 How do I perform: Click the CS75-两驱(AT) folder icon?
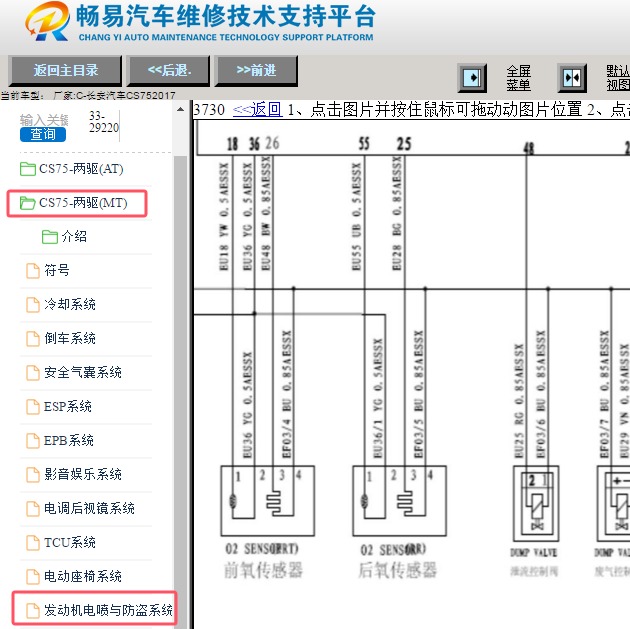(x=28, y=169)
